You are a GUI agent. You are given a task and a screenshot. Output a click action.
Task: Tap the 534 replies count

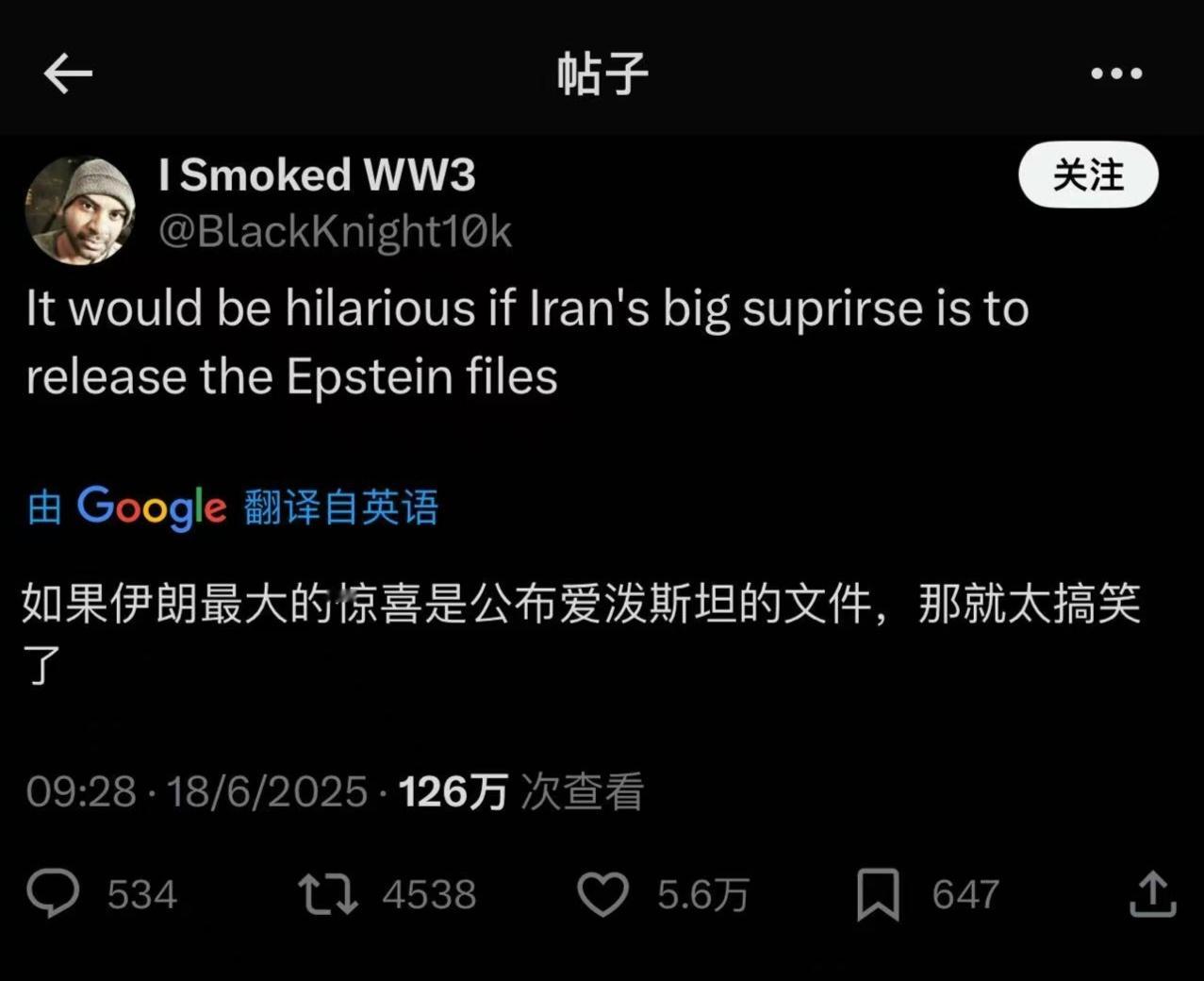[142, 894]
